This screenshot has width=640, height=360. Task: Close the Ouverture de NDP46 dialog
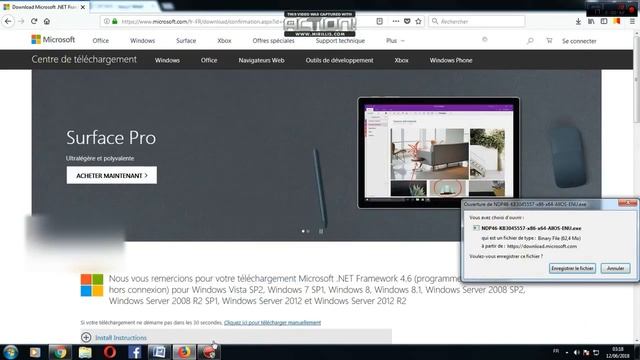click(x=628, y=203)
